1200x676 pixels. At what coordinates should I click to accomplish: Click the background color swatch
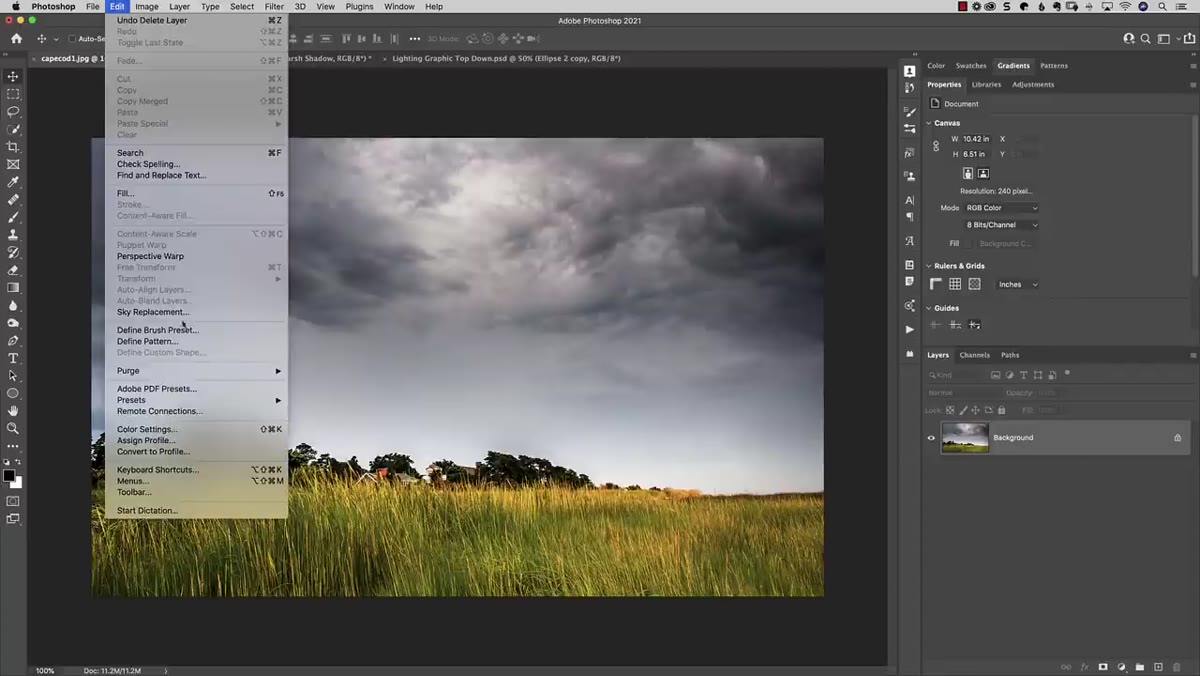pos(17,483)
